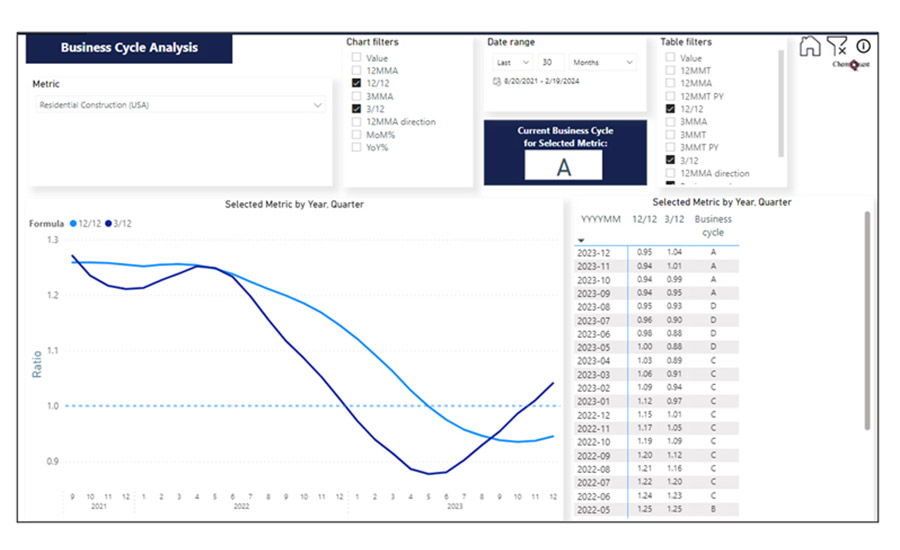This screenshot has width=900, height=550.
Task: Click the Business Cycle Analysis title
Action: pyautogui.click(x=129, y=48)
